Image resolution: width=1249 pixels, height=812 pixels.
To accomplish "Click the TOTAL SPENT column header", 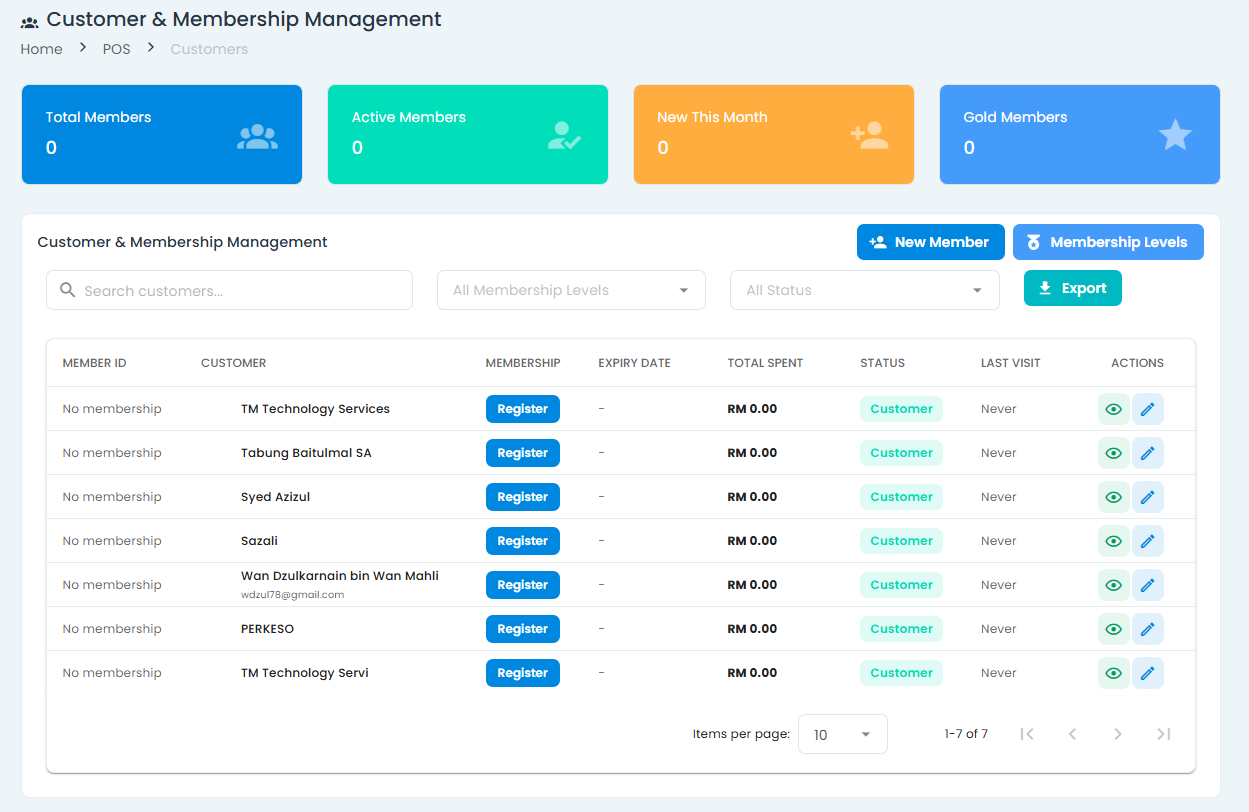I will tap(765, 363).
